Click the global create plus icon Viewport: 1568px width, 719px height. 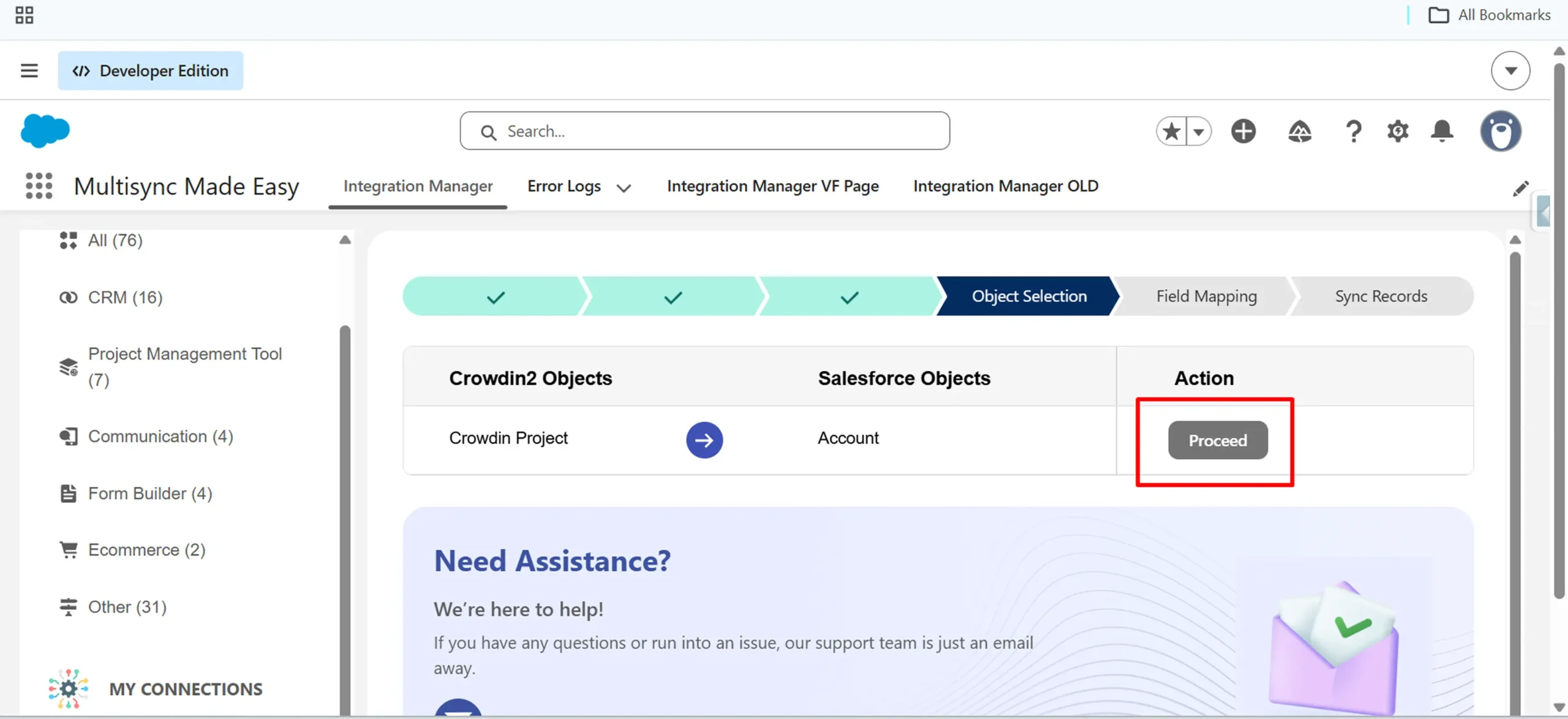(x=1243, y=131)
